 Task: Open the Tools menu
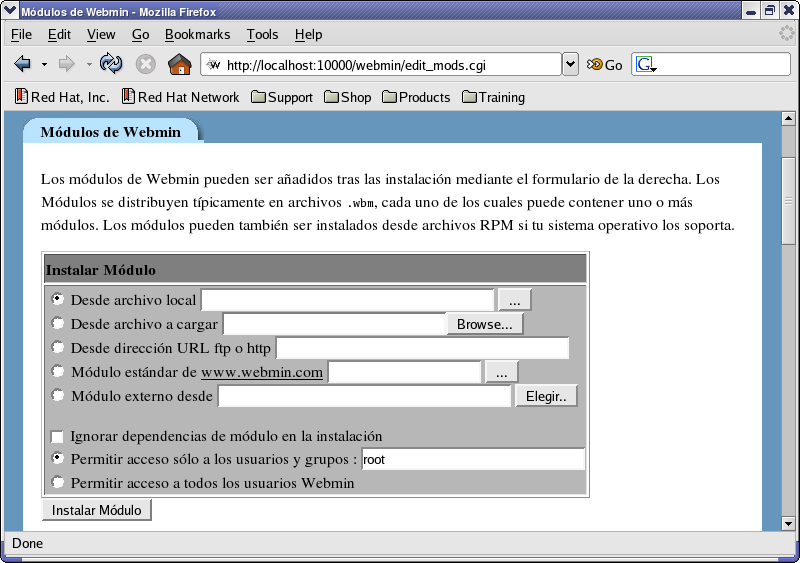262,34
